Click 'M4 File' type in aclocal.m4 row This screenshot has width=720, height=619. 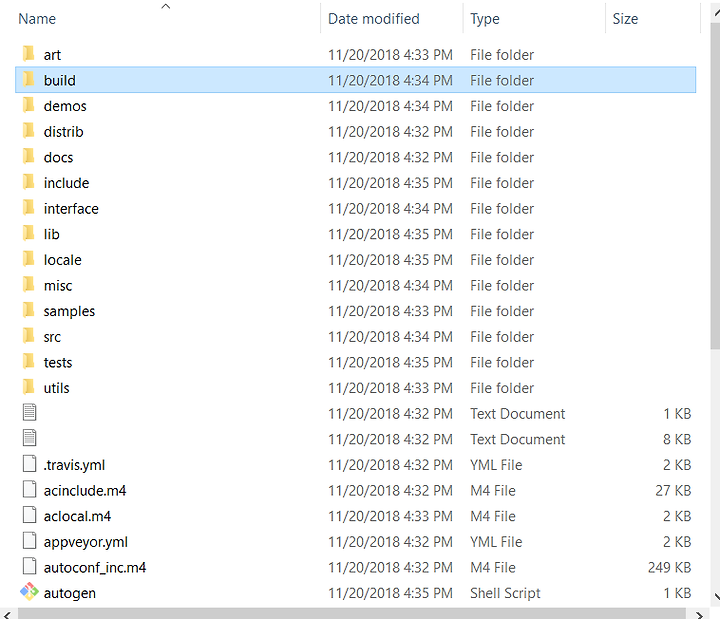coord(493,516)
